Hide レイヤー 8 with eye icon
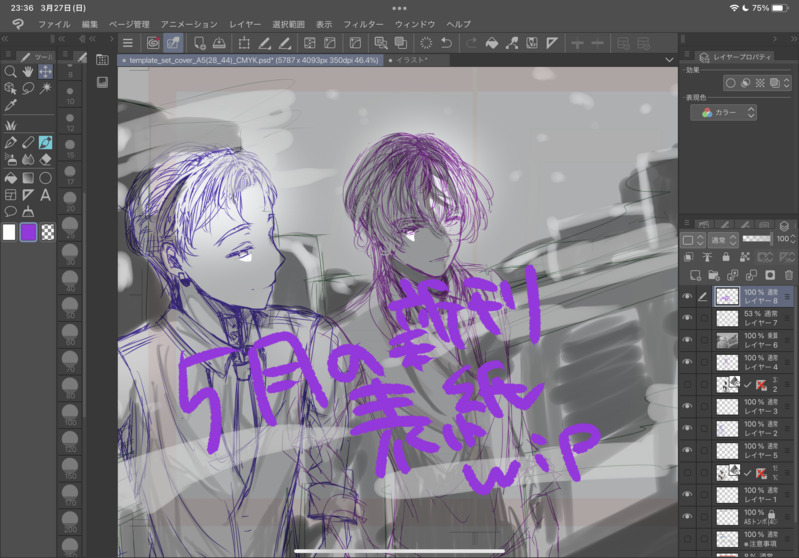799x558 pixels. click(687, 296)
